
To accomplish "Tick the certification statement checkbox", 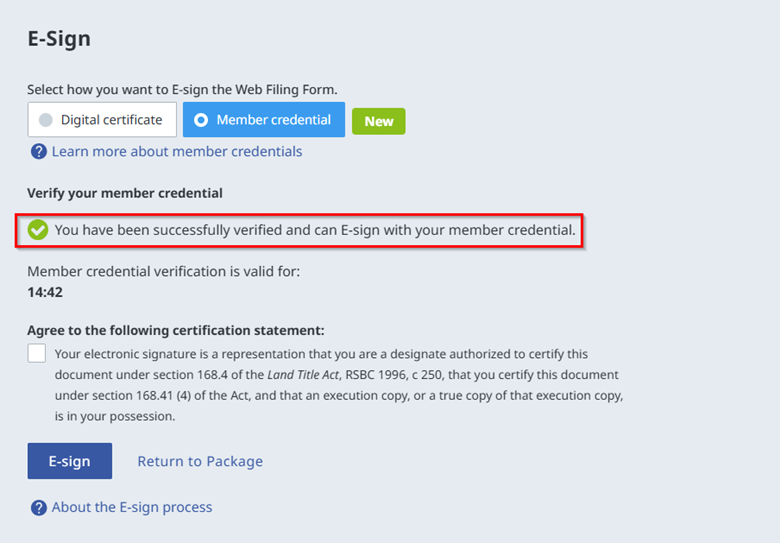I will point(37,353).
